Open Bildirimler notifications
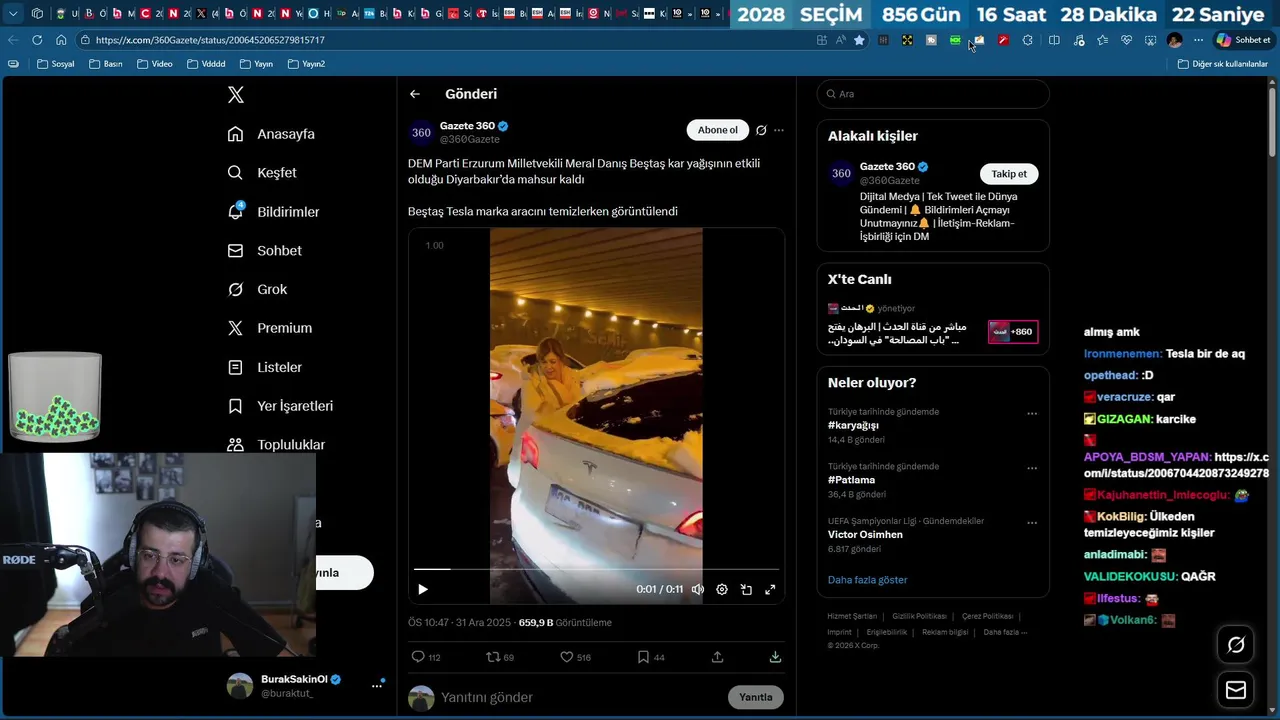Image resolution: width=1280 pixels, height=720 pixels. click(273, 212)
